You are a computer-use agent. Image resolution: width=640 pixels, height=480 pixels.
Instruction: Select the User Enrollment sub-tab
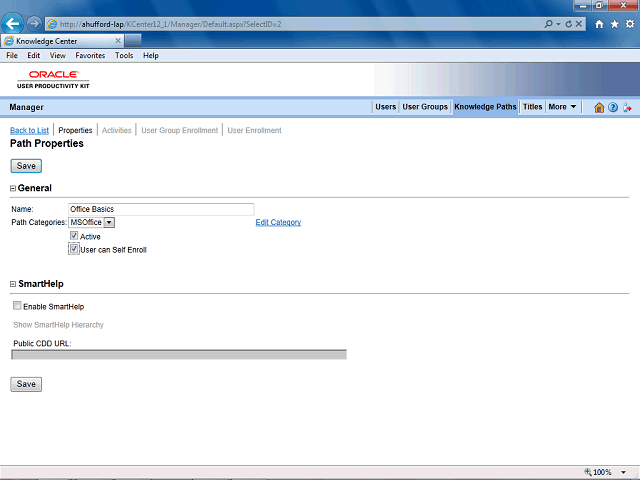[x=254, y=130]
